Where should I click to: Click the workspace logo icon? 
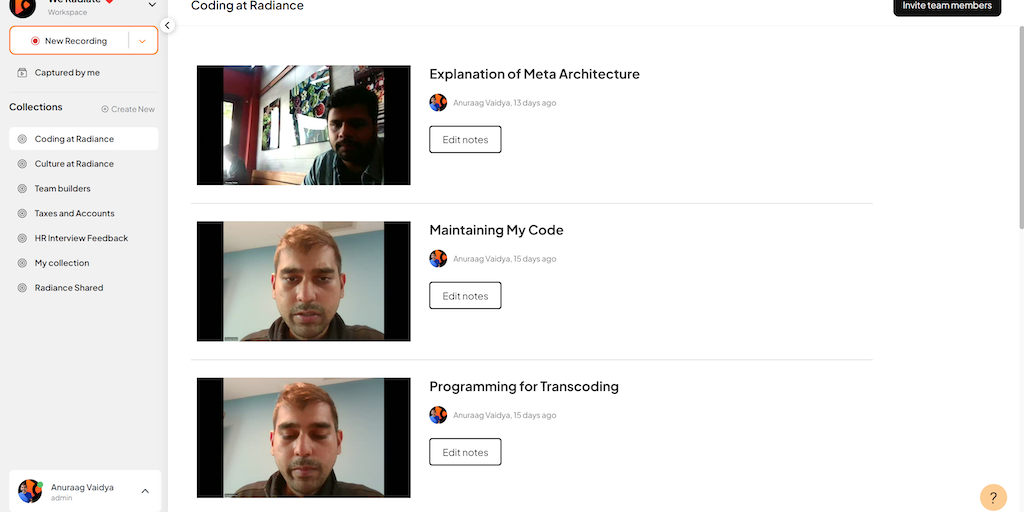22,7
